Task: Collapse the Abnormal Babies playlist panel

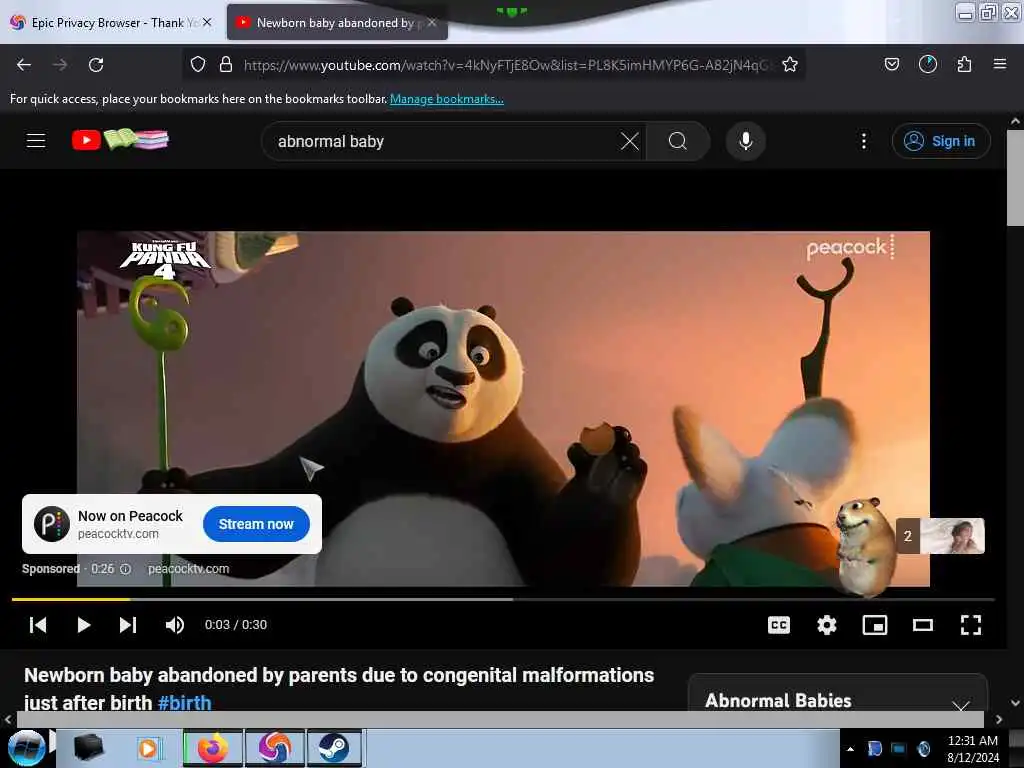Action: click(960, 705)
